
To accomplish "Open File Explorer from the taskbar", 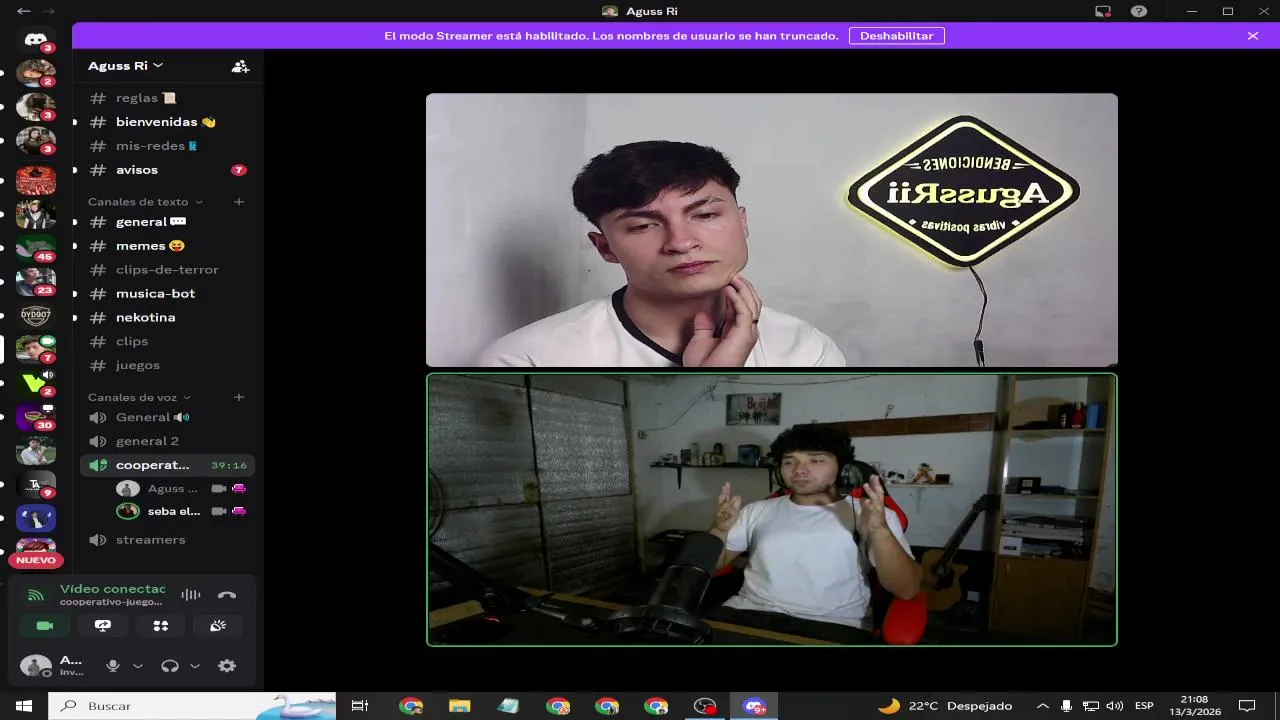I will [x=459, y=706].
